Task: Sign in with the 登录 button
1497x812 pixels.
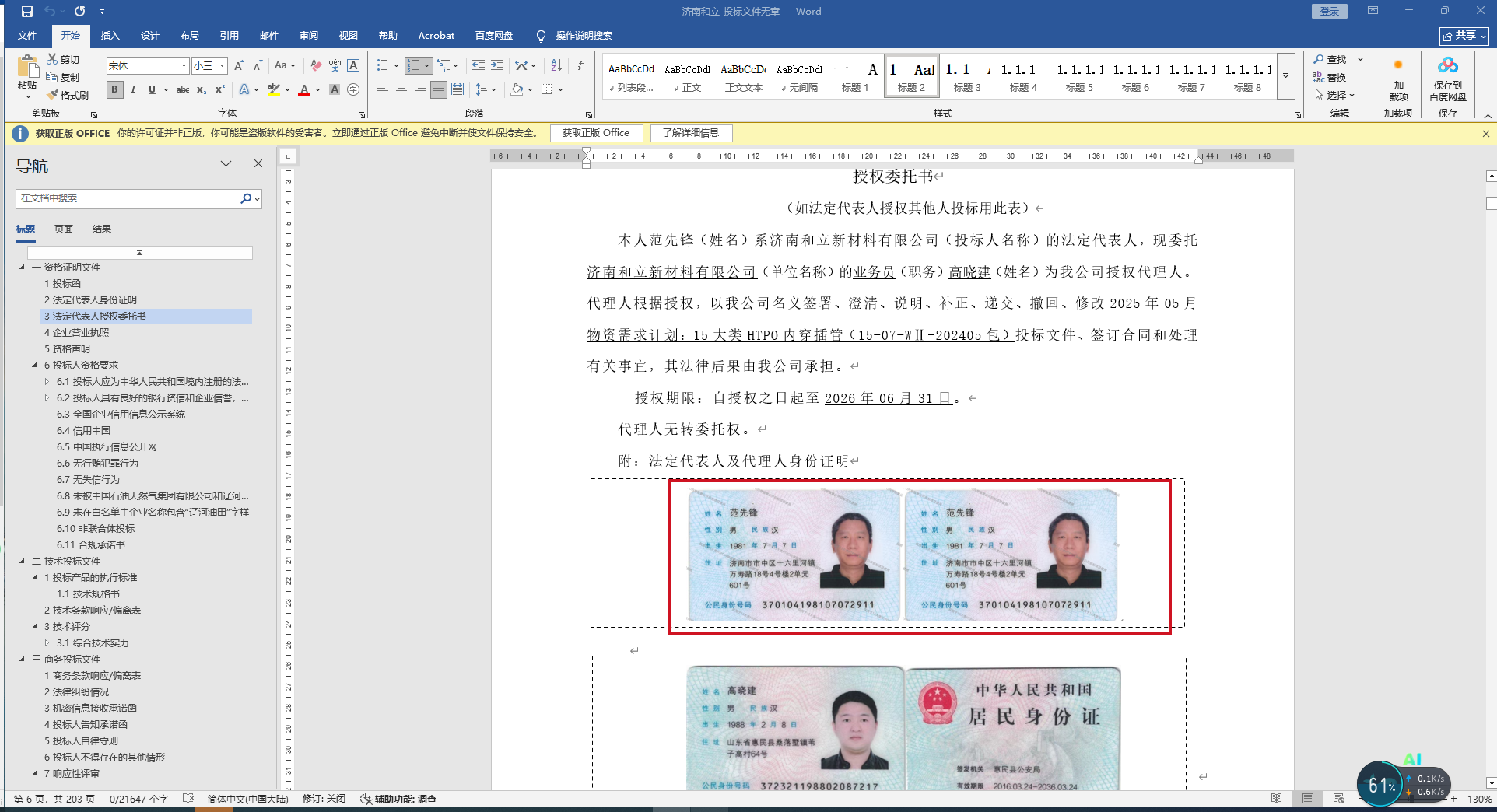Action: 1330,11
